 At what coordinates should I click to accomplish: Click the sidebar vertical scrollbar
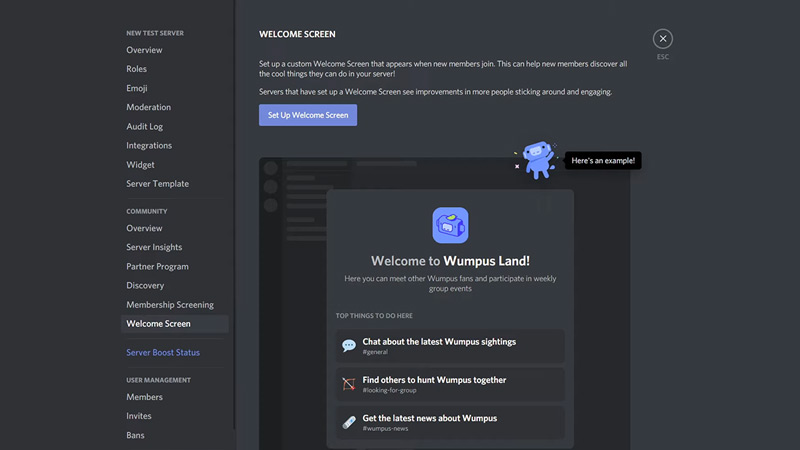(235, 214)
